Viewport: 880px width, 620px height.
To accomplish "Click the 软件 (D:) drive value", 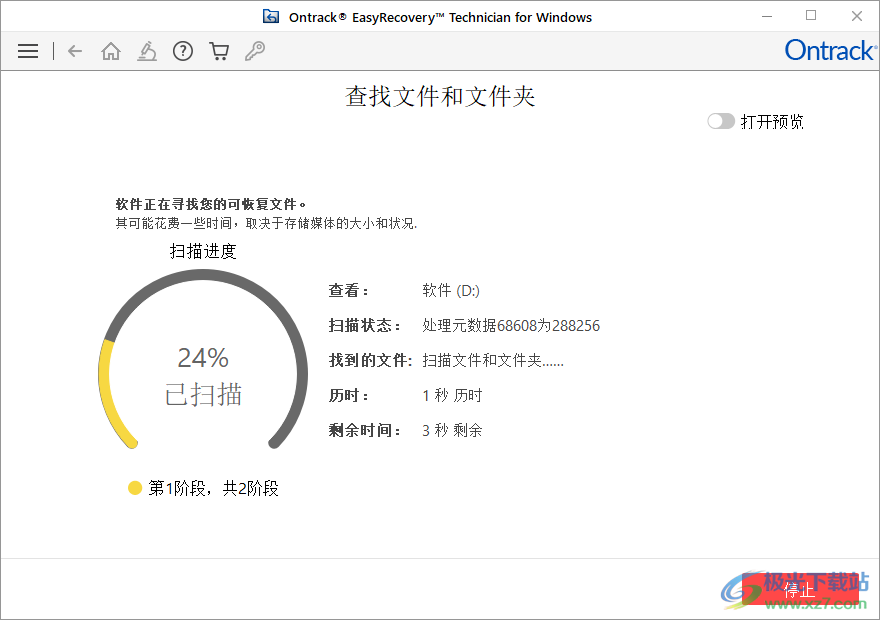I will tap(451, 291).
